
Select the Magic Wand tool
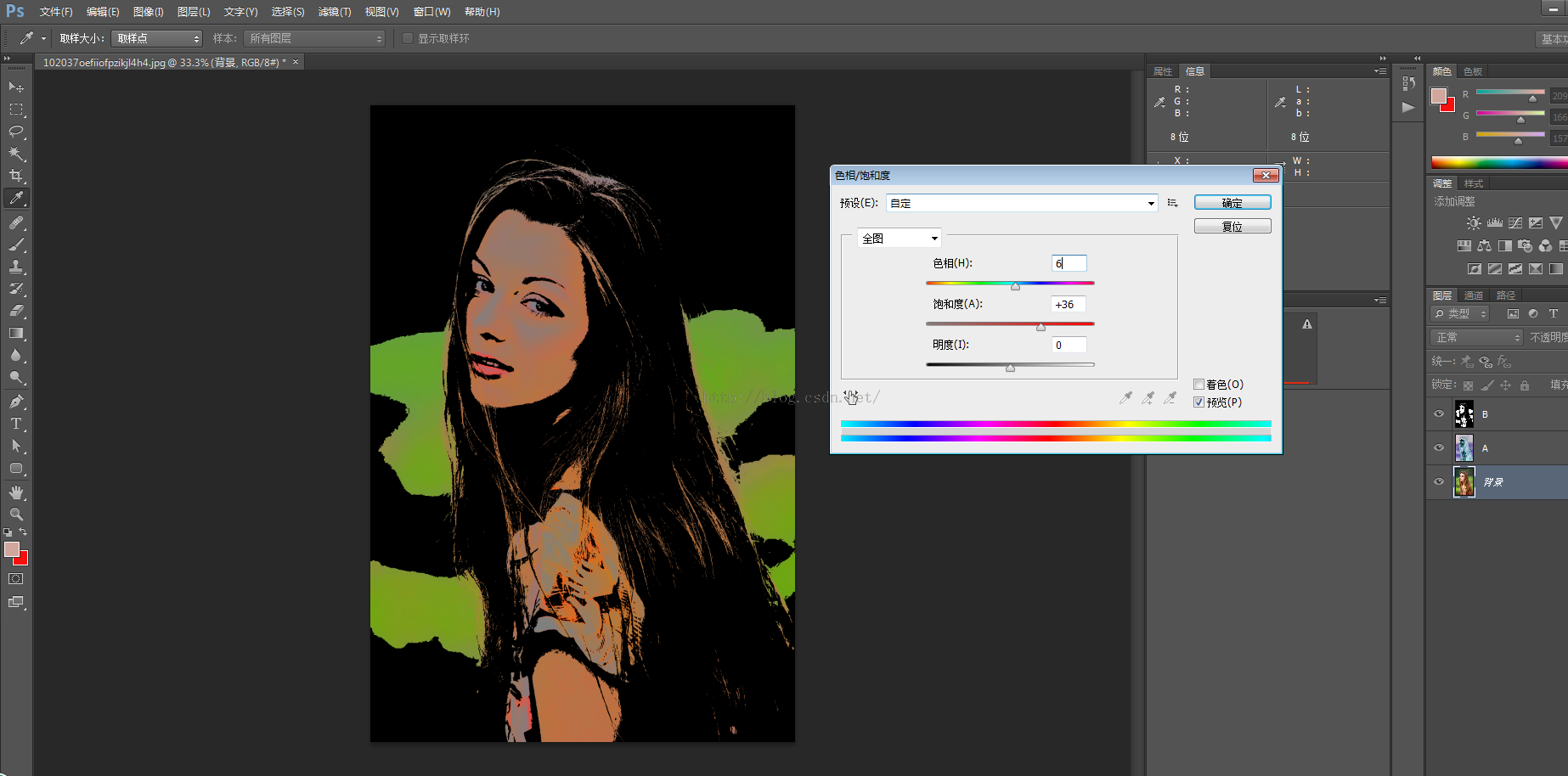(16, 154)
